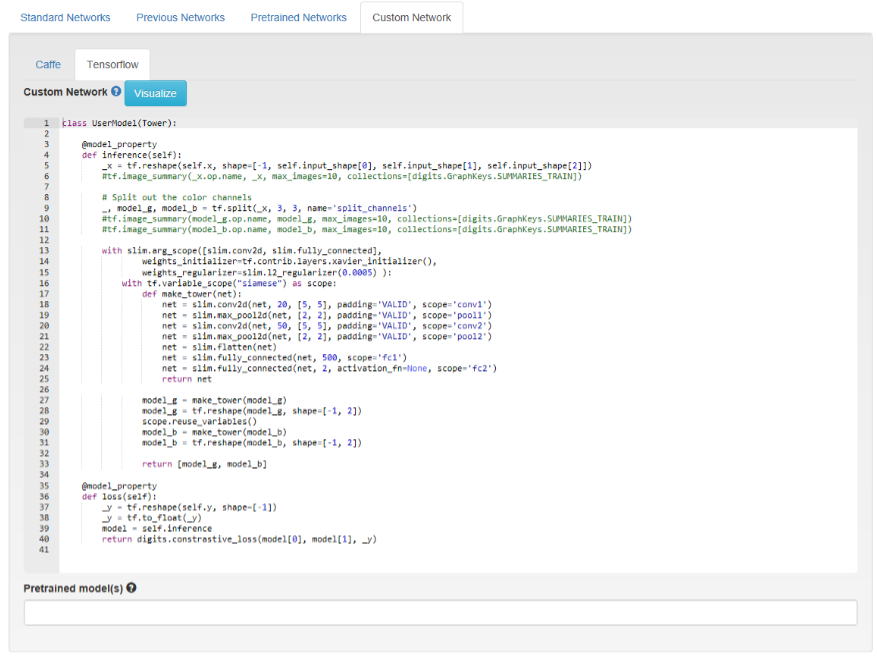The width and height of the screenshot is (877, 657).
Task: Click line number 1 in the editor gutter
Action: (46, 123)
